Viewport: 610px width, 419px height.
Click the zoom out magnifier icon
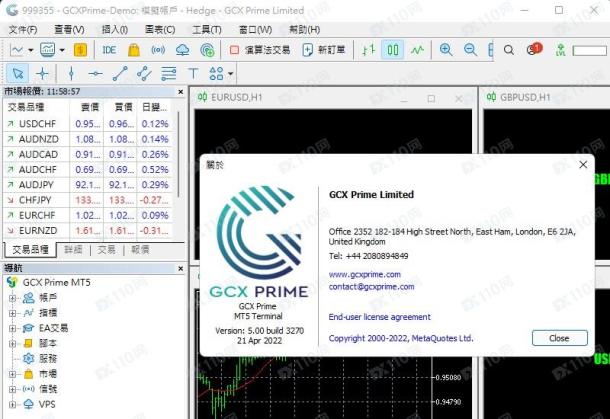[470, 50]
